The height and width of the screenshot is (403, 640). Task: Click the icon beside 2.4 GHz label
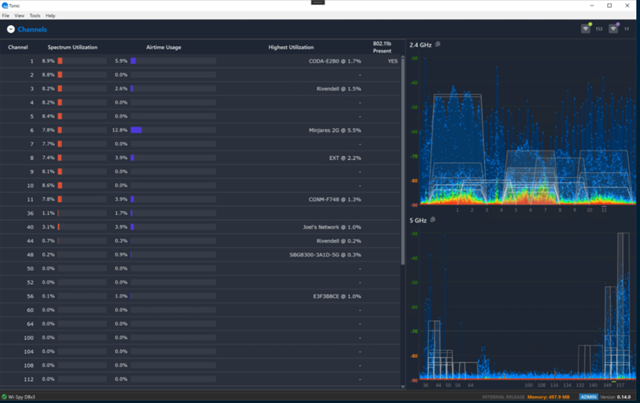(438, 44)
